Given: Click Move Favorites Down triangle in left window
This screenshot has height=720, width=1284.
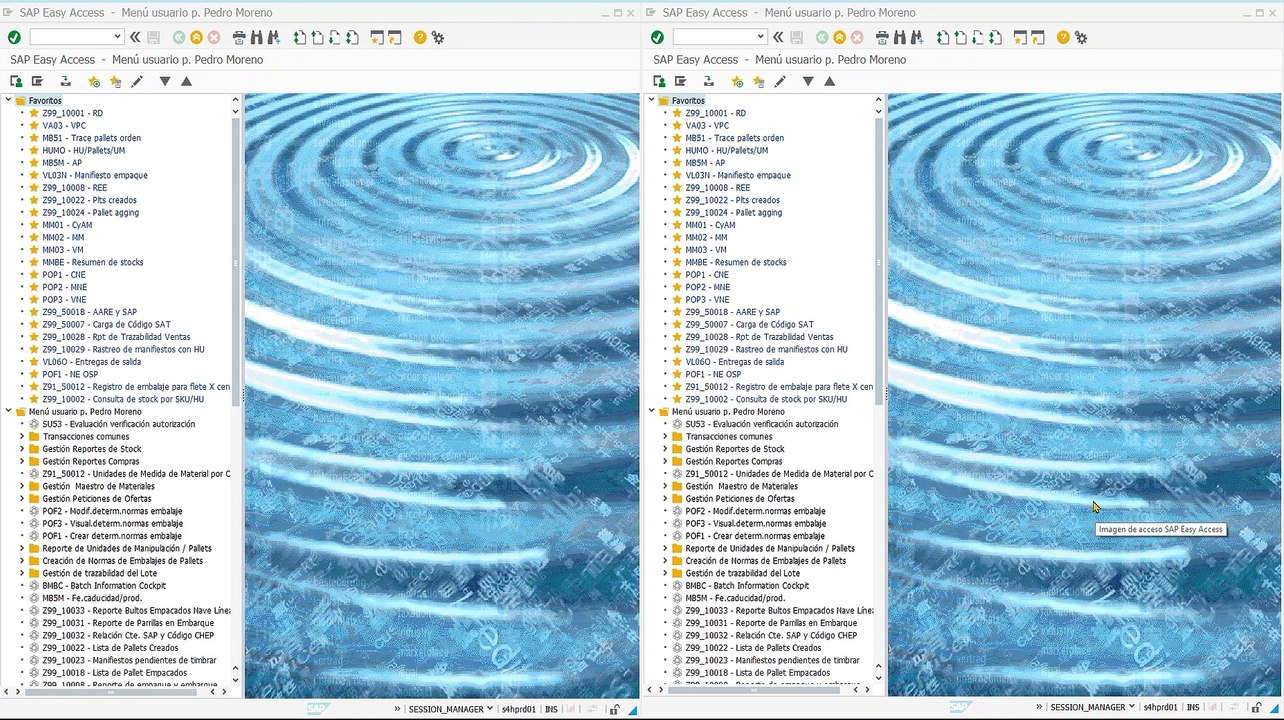Looking at the screenshot, I should point(165,81).
